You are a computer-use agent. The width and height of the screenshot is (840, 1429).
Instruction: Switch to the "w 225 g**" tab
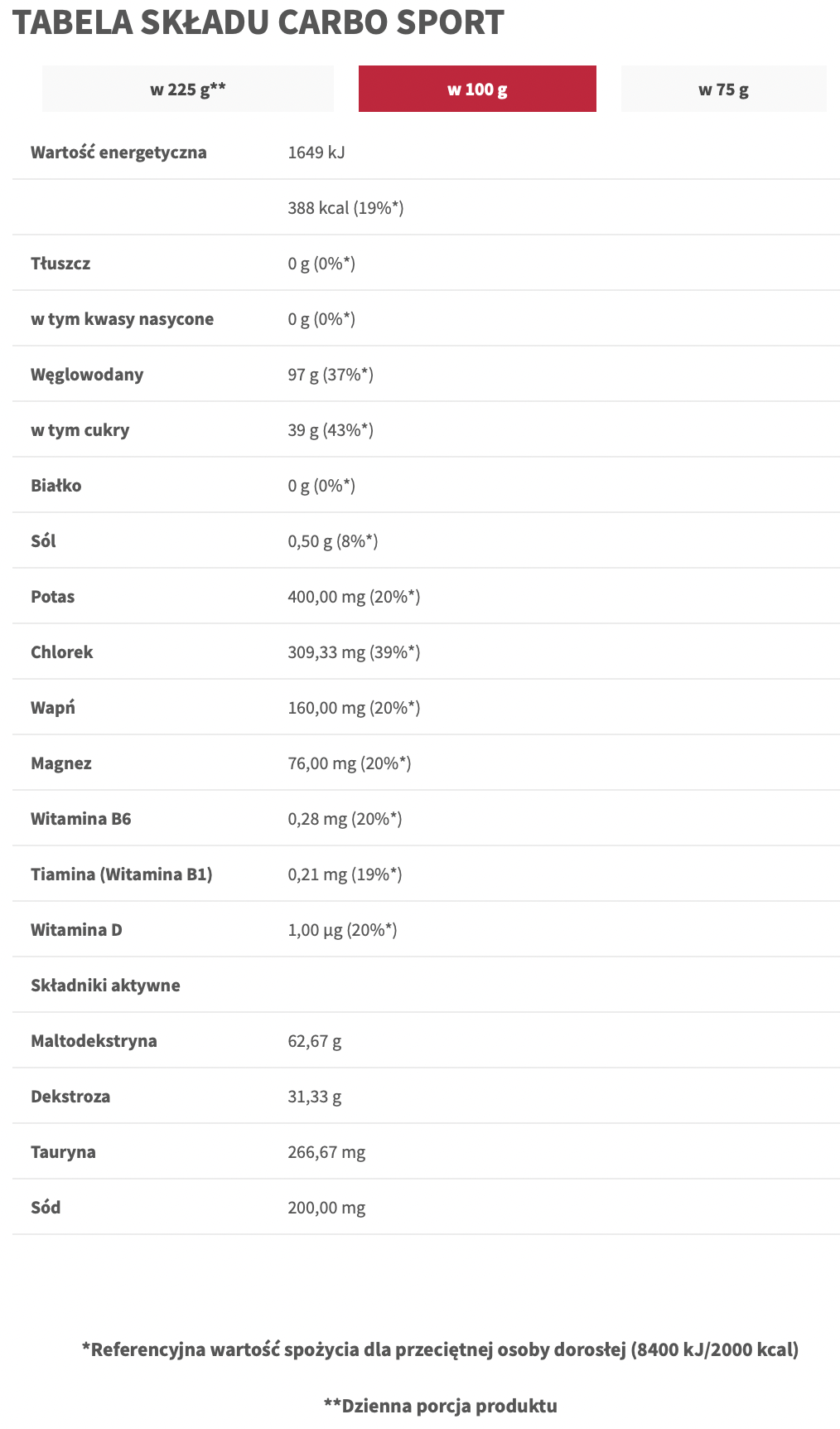(187, 89)
